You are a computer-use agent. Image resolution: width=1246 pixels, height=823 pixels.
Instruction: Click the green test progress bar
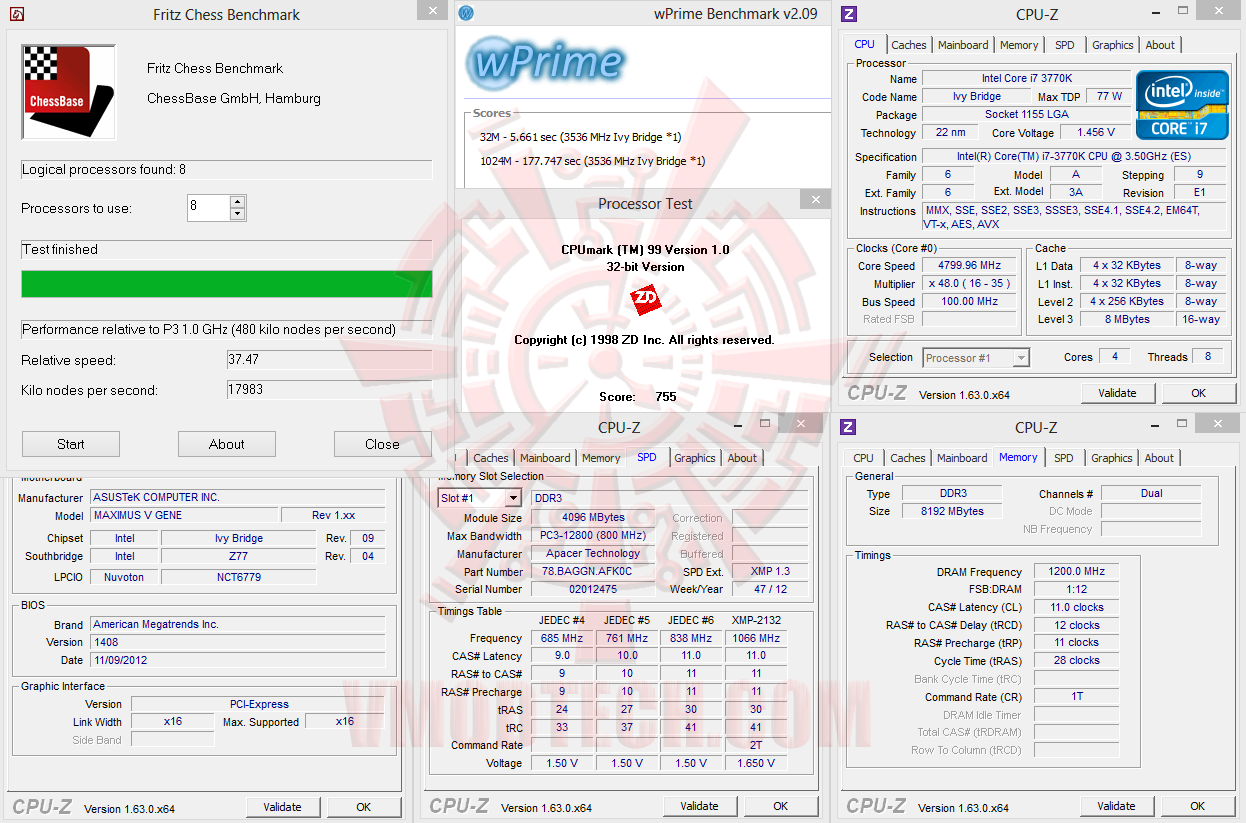tap(227, 284)
